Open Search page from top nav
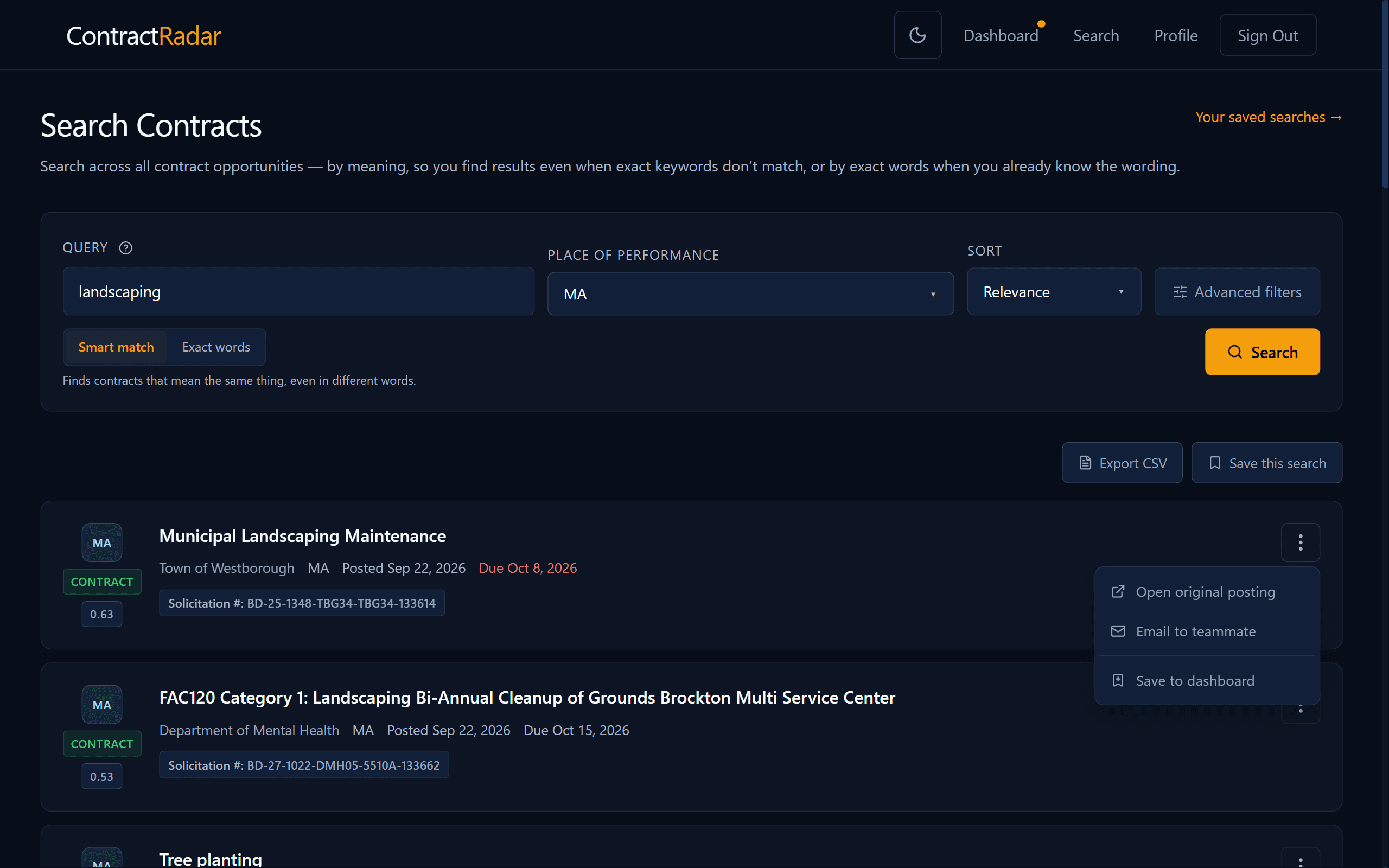1389x868 pixels. click(1095, 36)
